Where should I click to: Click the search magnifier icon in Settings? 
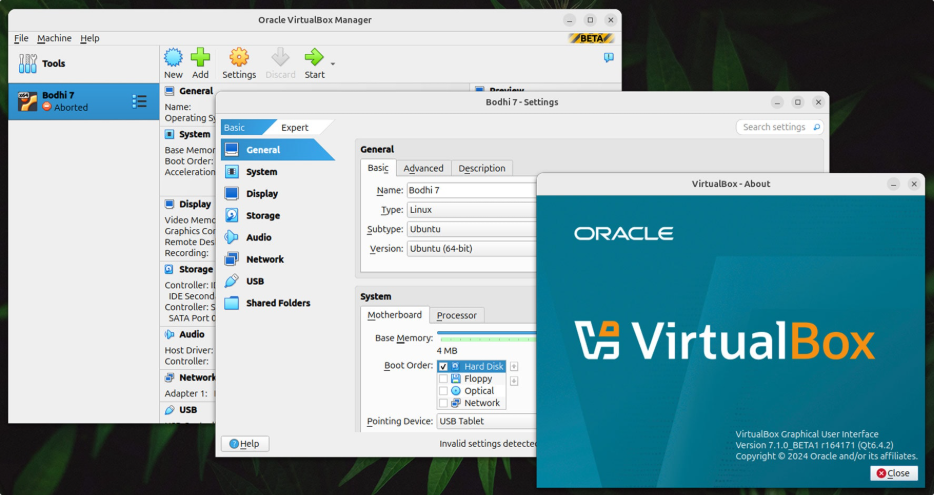[x=817, y=127]
